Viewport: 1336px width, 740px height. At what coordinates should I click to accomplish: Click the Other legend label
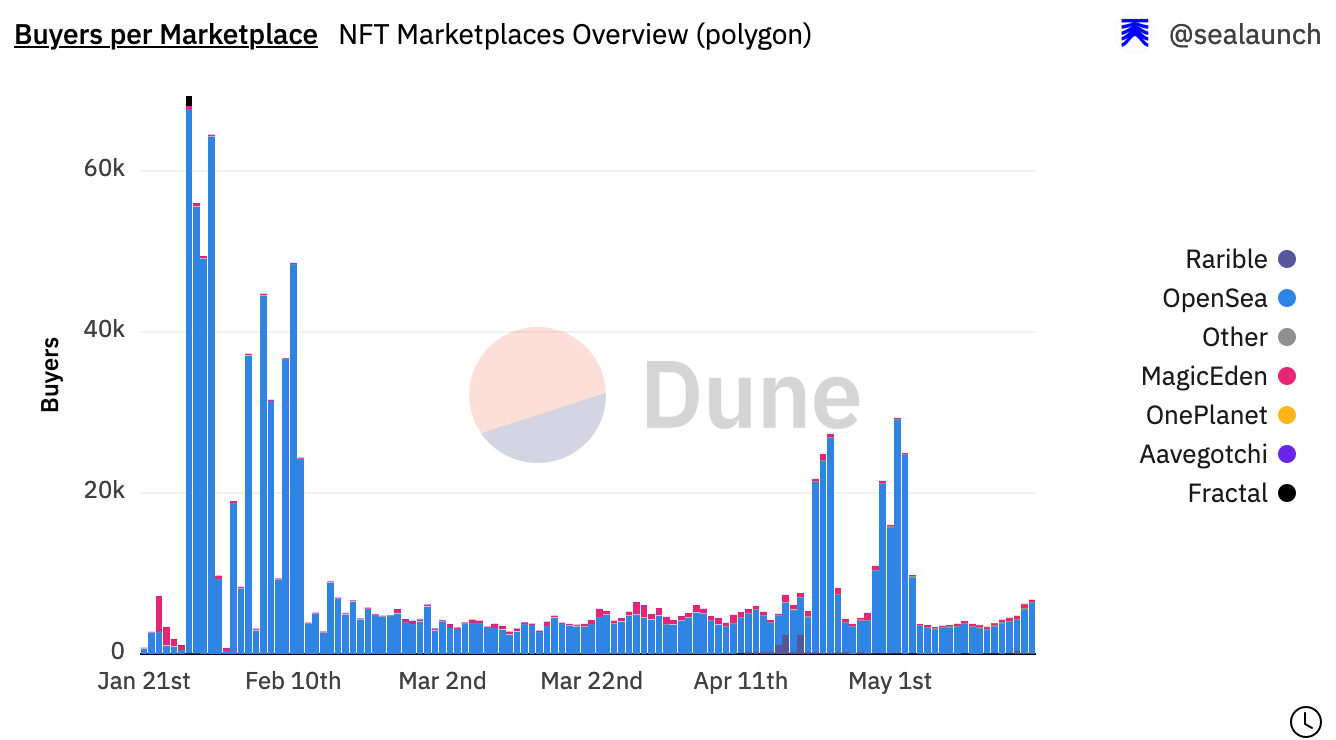(1235, 337)
